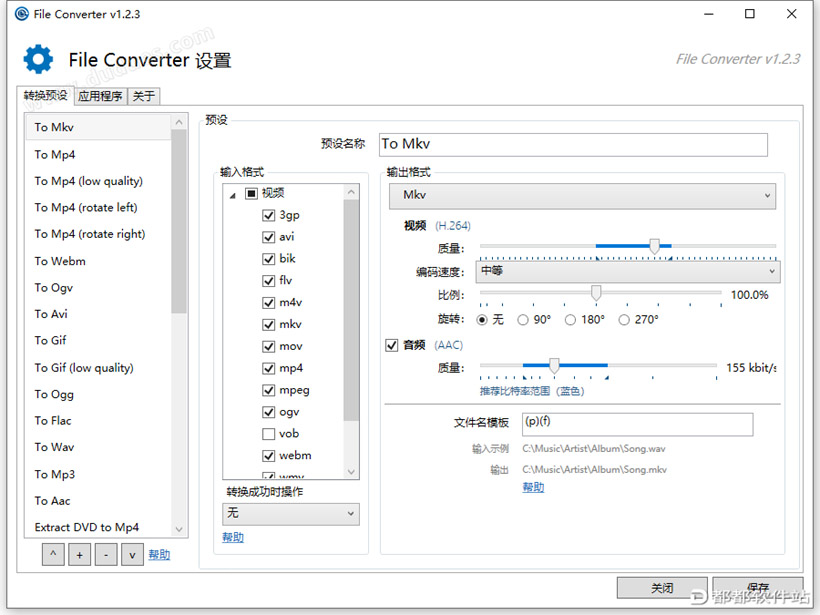820x615 pixels.
Task: Open the 关于 tab
Action: click(x=144, y=96)
